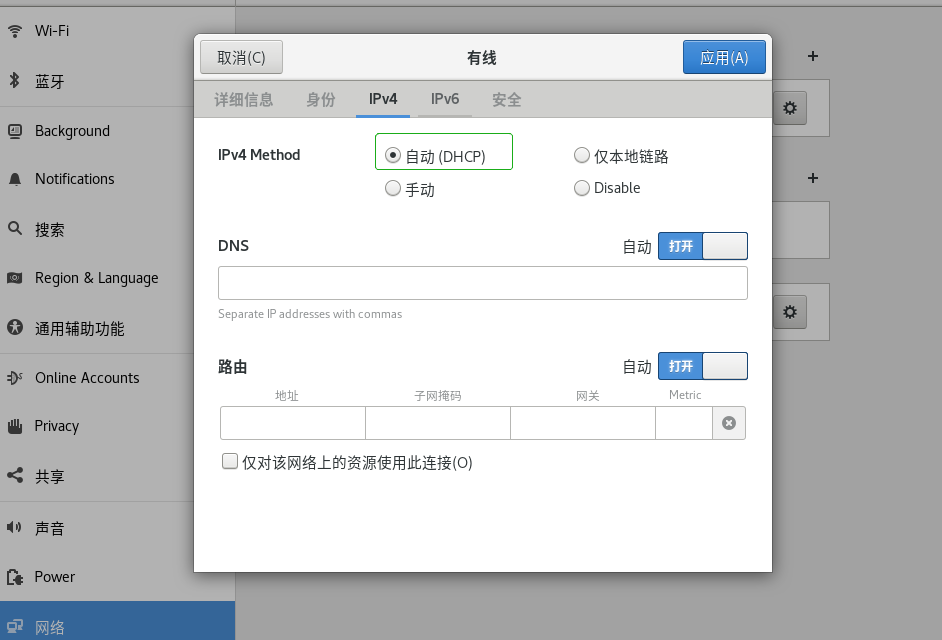Screen dimensions: 942x640
Task: Toggle the 路由 自动 switch
Action: (x=703, y=366)
